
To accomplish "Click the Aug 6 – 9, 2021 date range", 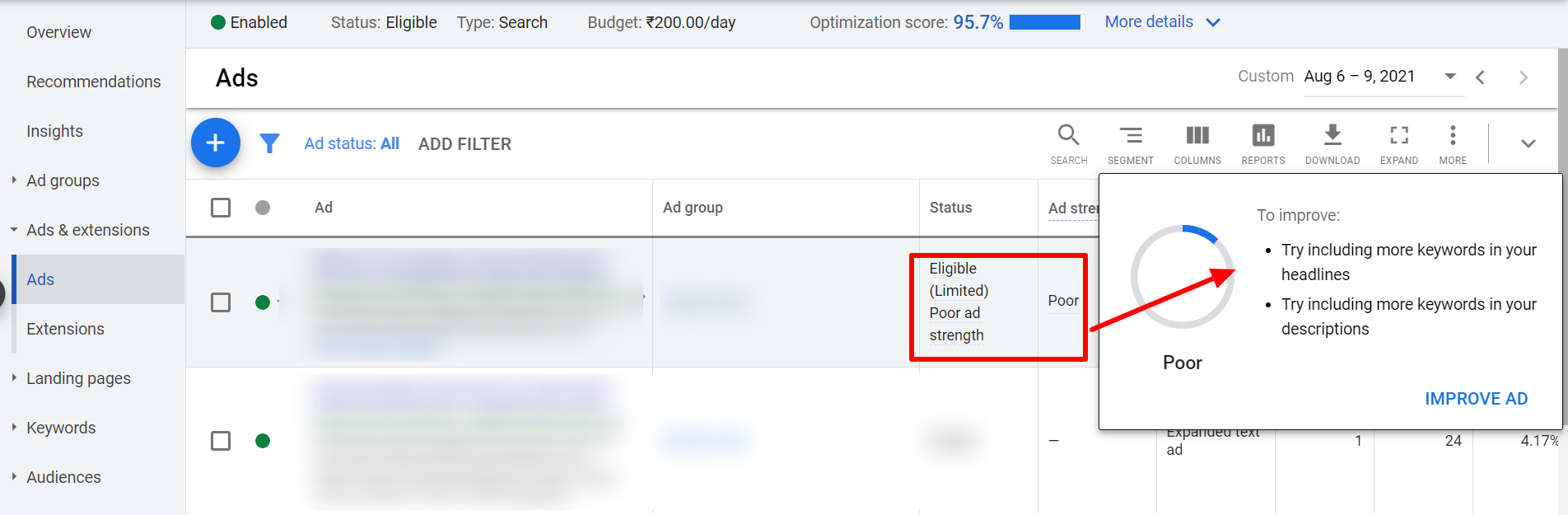I will click(x=1360, y=76).
